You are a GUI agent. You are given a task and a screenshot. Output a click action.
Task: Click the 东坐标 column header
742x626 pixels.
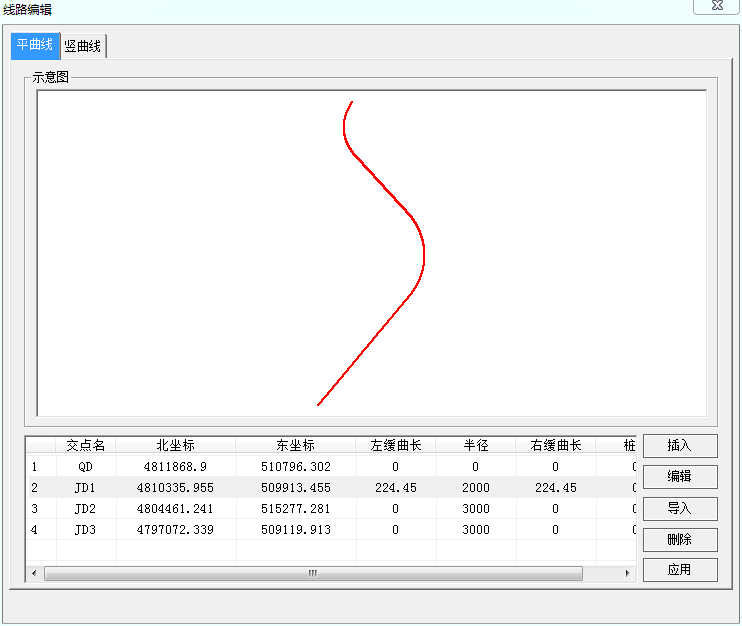(295, 445)
